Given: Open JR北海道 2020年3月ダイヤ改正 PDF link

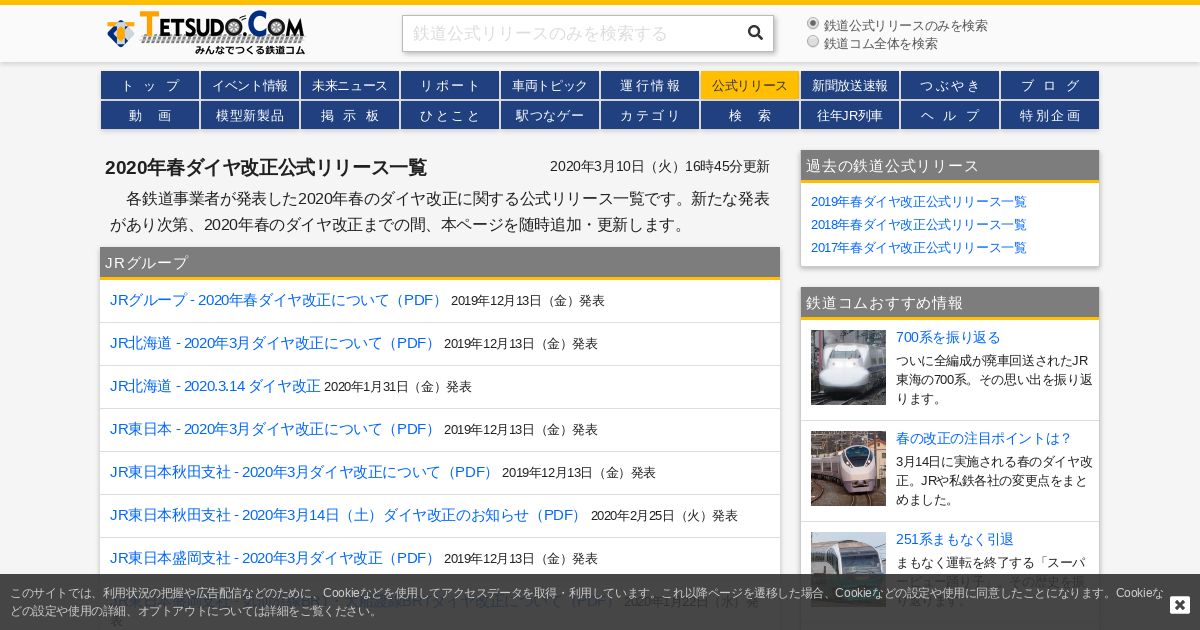Looking at the screenshot, I should coord(274,343).
